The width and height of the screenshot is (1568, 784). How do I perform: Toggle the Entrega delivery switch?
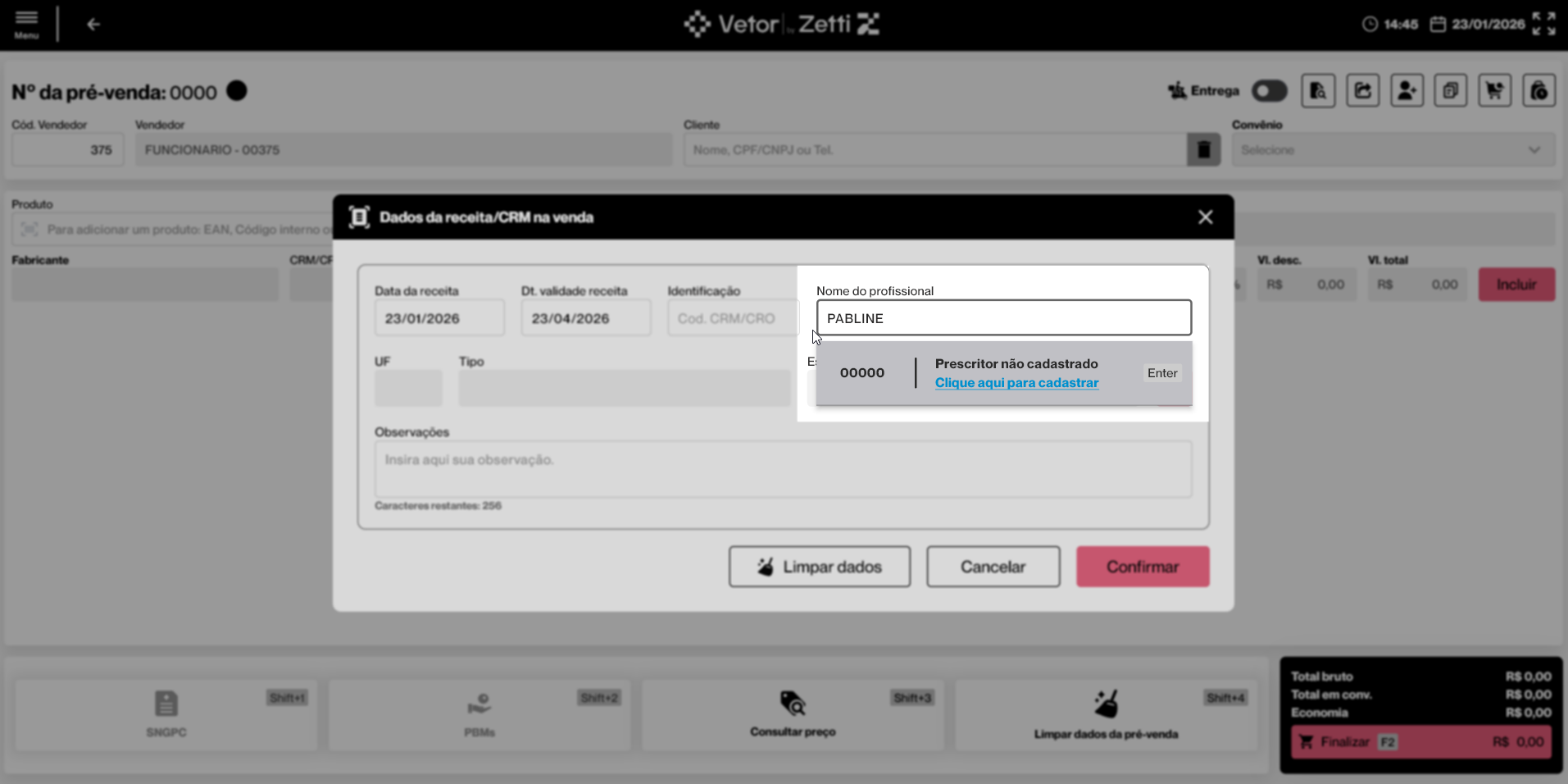[x=1270, y=91]
